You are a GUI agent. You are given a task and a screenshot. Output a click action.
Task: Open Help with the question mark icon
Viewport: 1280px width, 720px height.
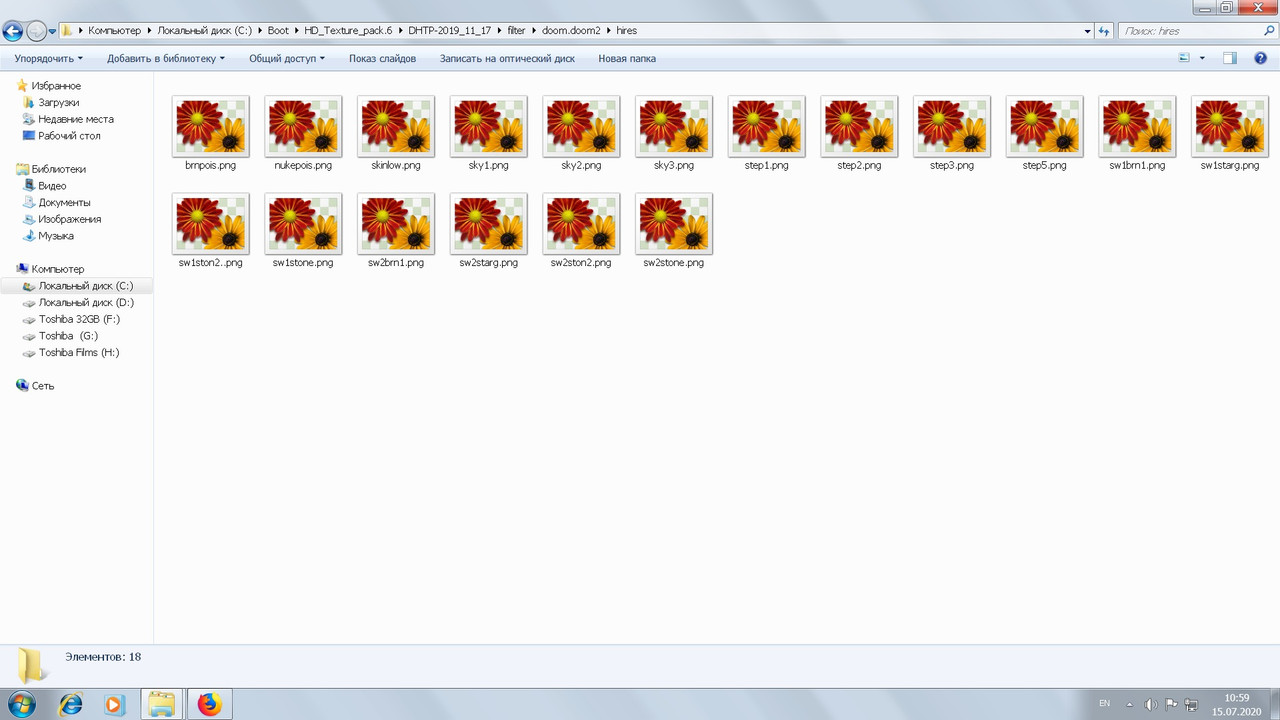1261,58
